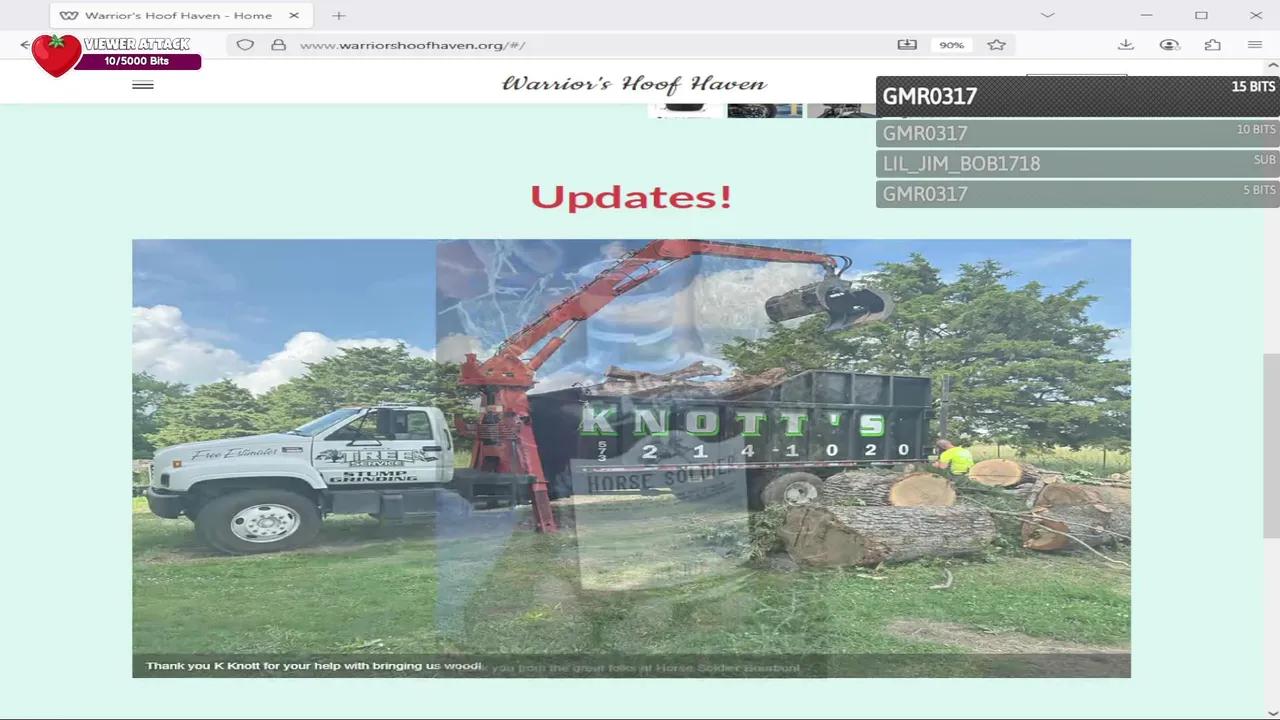This screenshot has height=720, width=1280.
Task: Click the caption 'Thank you K Knott'
Action: [314, 666]
